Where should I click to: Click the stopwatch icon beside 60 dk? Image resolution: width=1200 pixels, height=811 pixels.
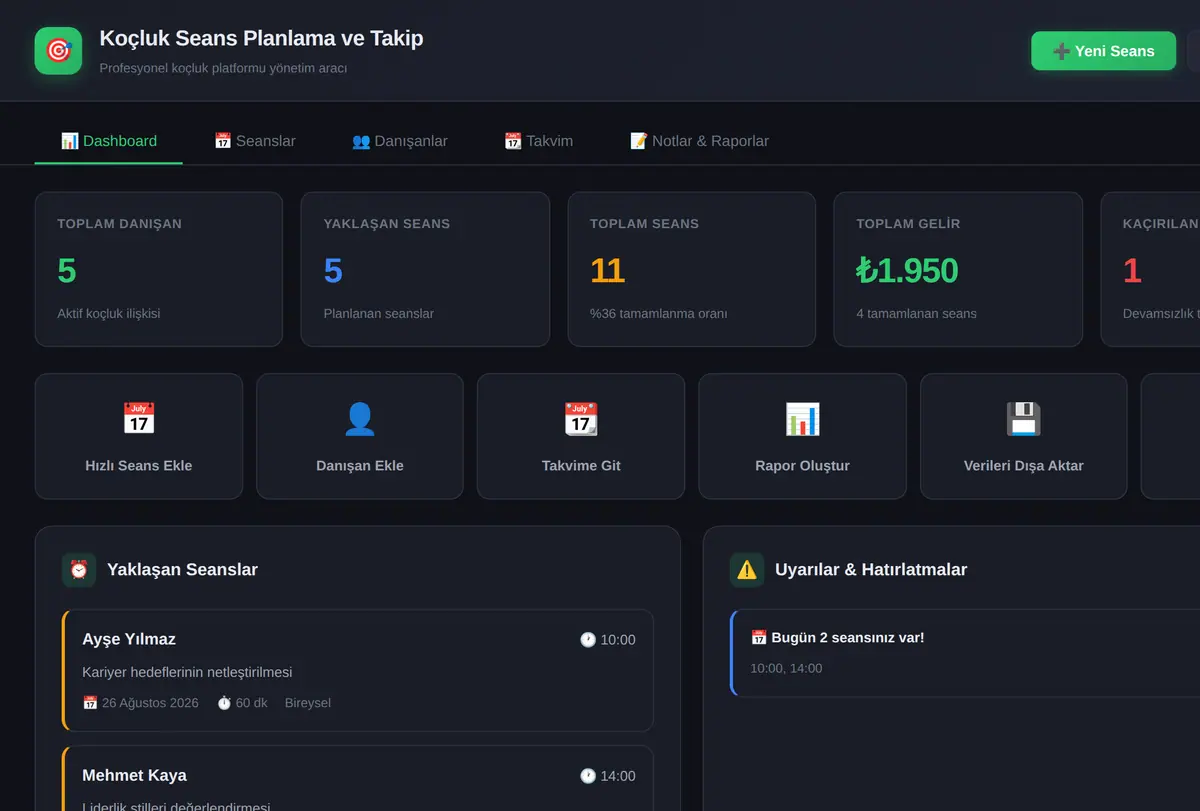click(224, 703)
